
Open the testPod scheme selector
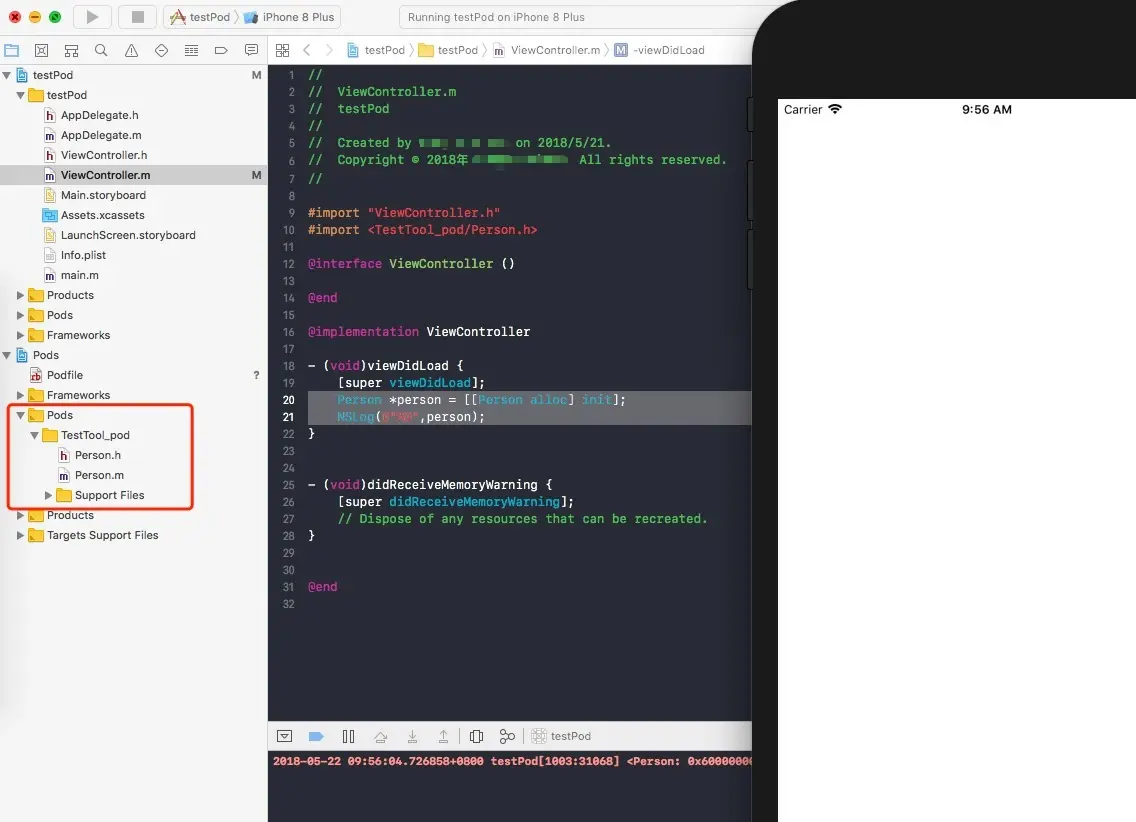pyautogui.click(x=200, y=17)
